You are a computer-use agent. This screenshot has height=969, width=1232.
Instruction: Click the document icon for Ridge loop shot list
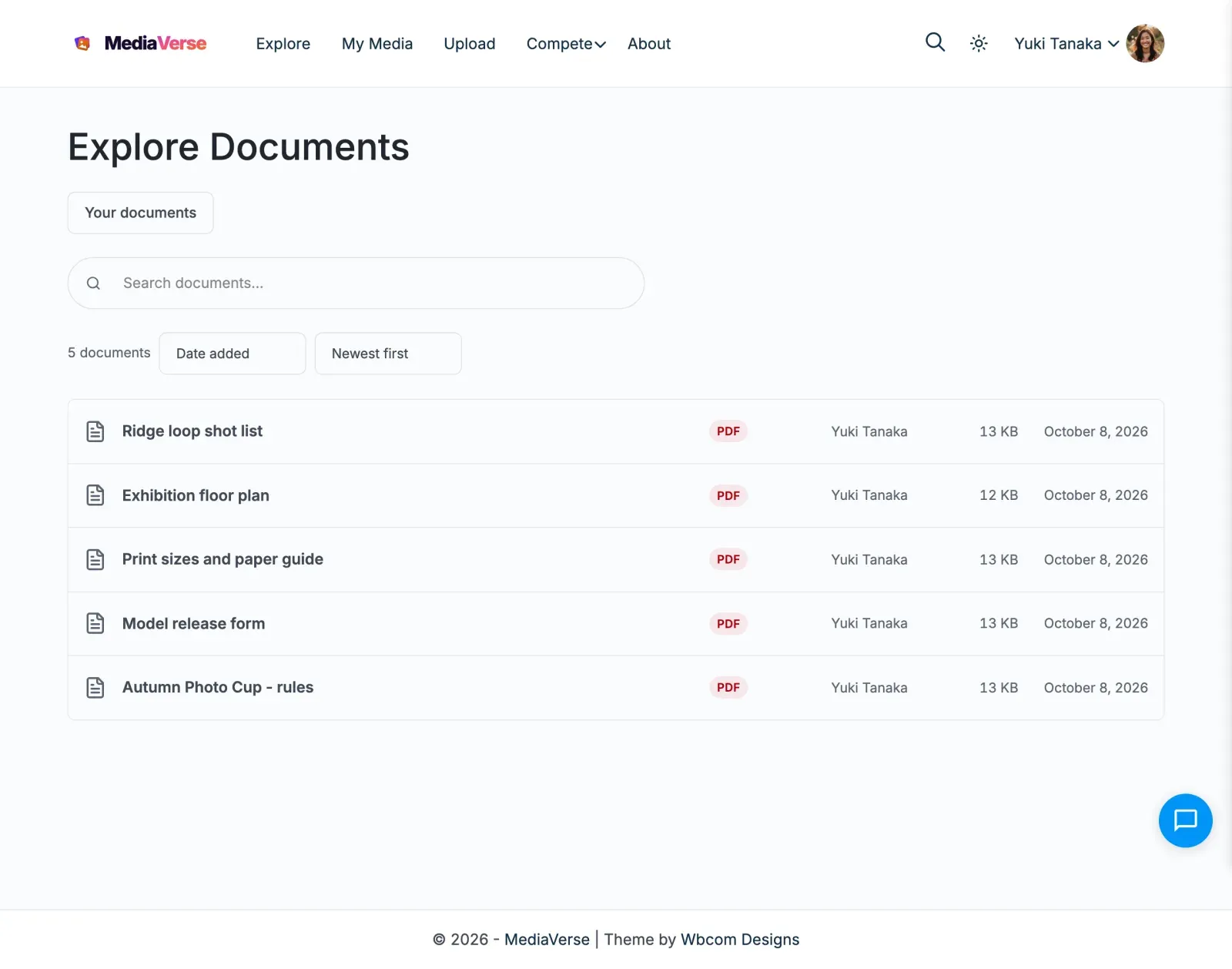pyautogui.click(x=95, y=431)
